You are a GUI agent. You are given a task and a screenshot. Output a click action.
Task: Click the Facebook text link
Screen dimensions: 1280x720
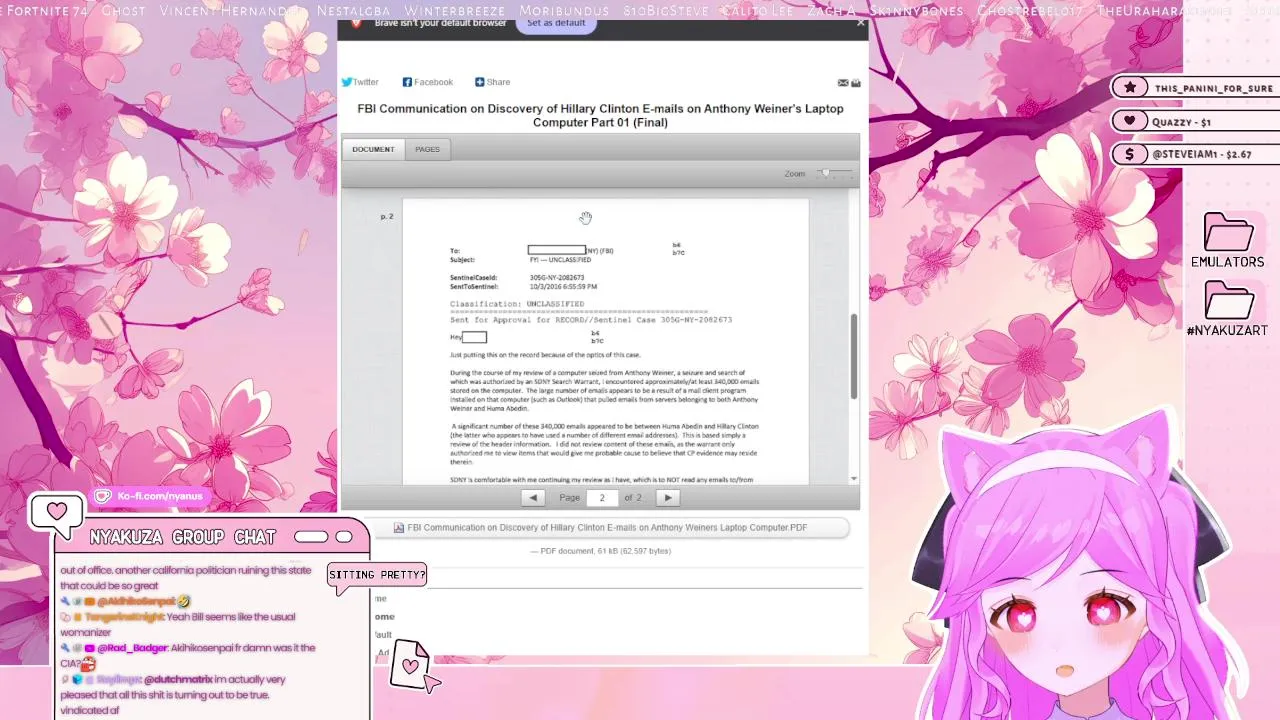click(x=433, y=82)
